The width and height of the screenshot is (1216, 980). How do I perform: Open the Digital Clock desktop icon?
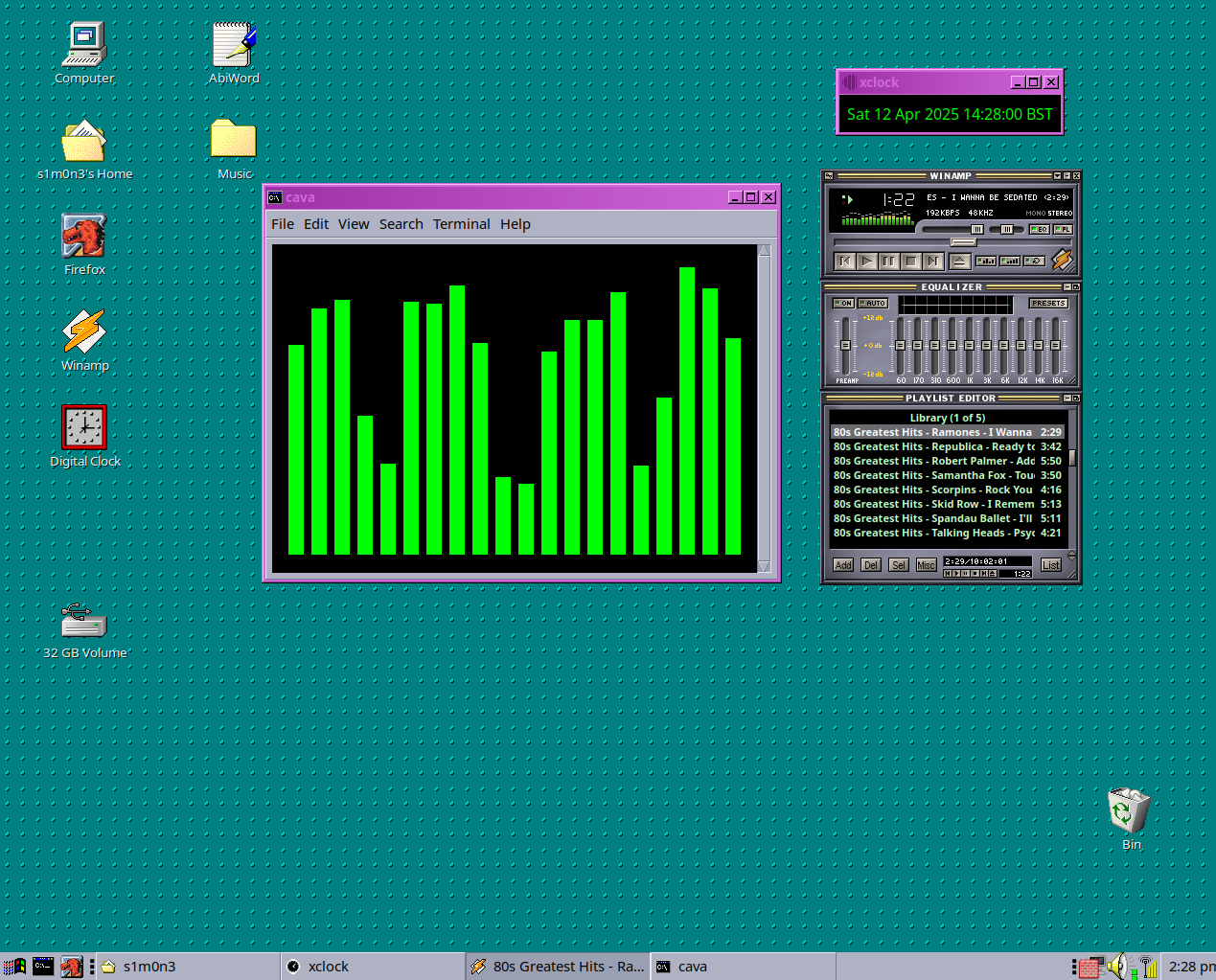click(x=84, y=427)
